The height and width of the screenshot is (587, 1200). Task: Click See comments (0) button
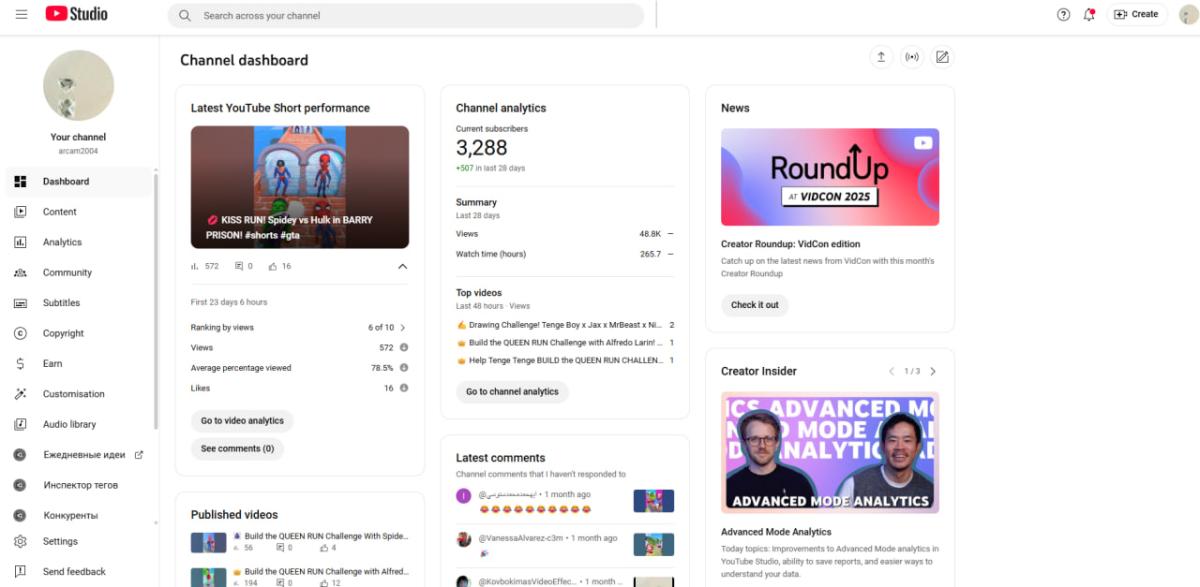point(237,449)
